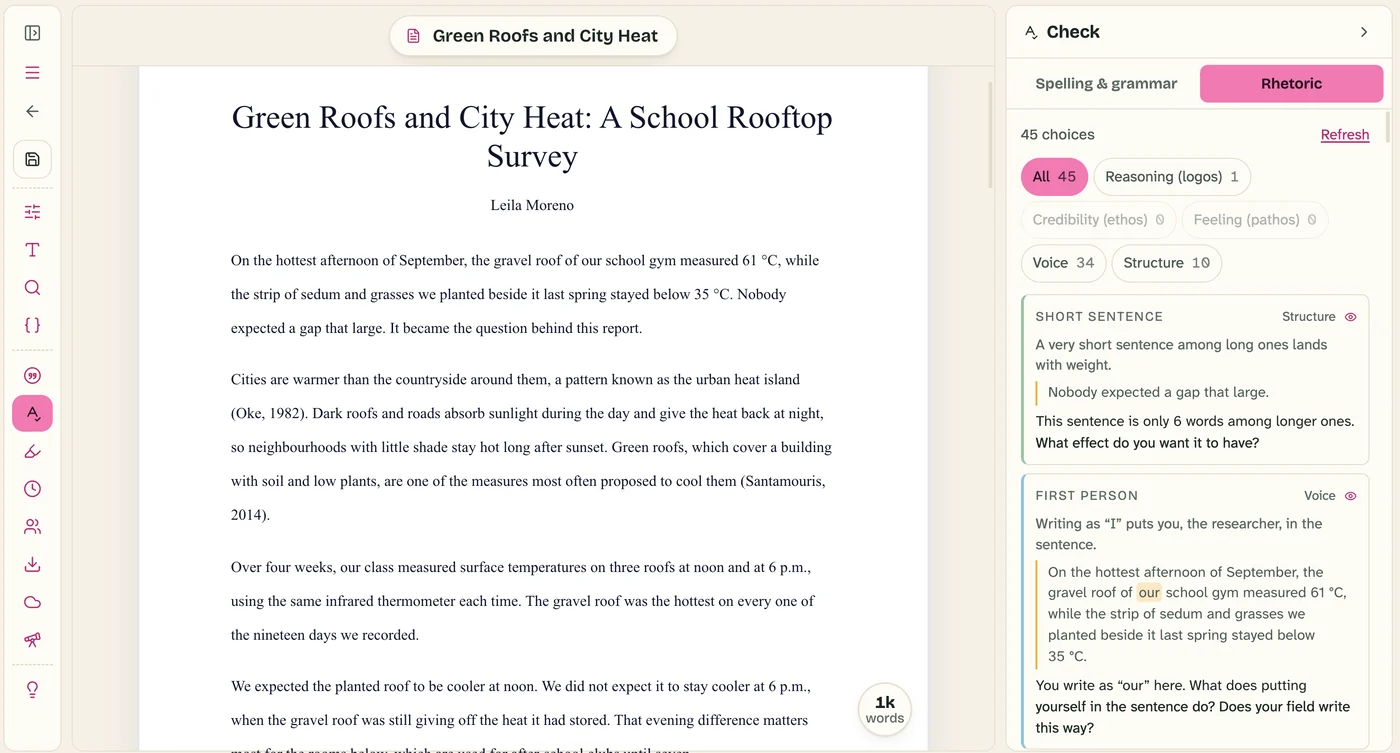The width and height of the screenshot is (1400, 753).
Task: Click the FIRST PERSON card heading
Action: point(1086,496)
